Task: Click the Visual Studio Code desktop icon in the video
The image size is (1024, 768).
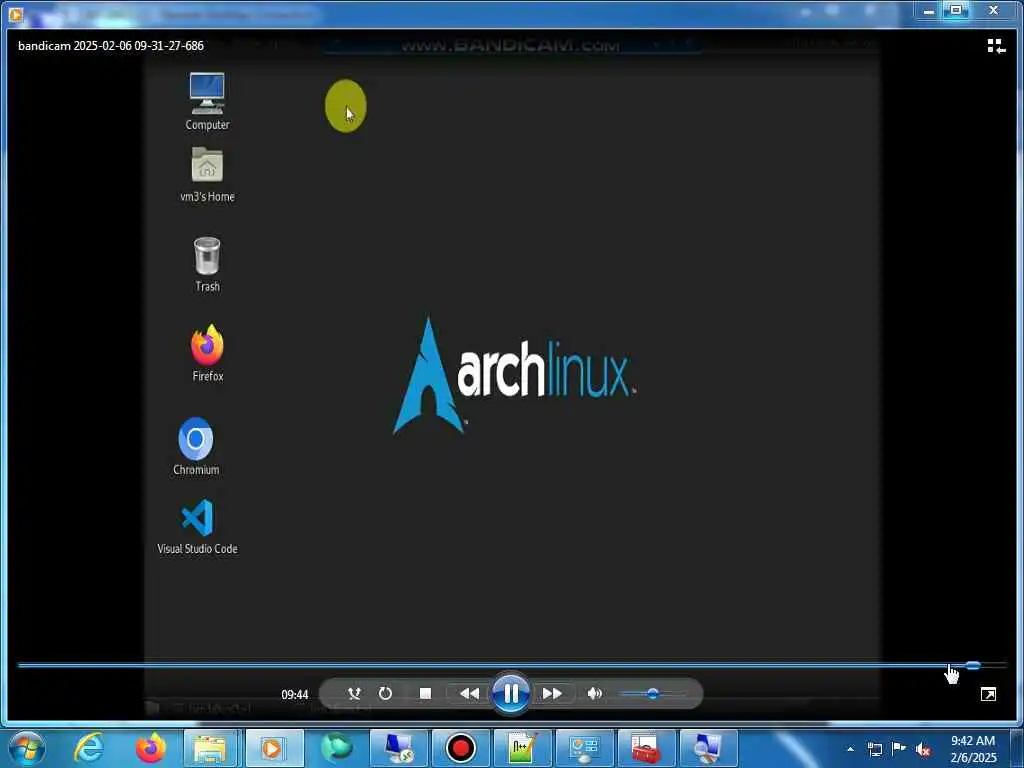Action: click(197, 527)
